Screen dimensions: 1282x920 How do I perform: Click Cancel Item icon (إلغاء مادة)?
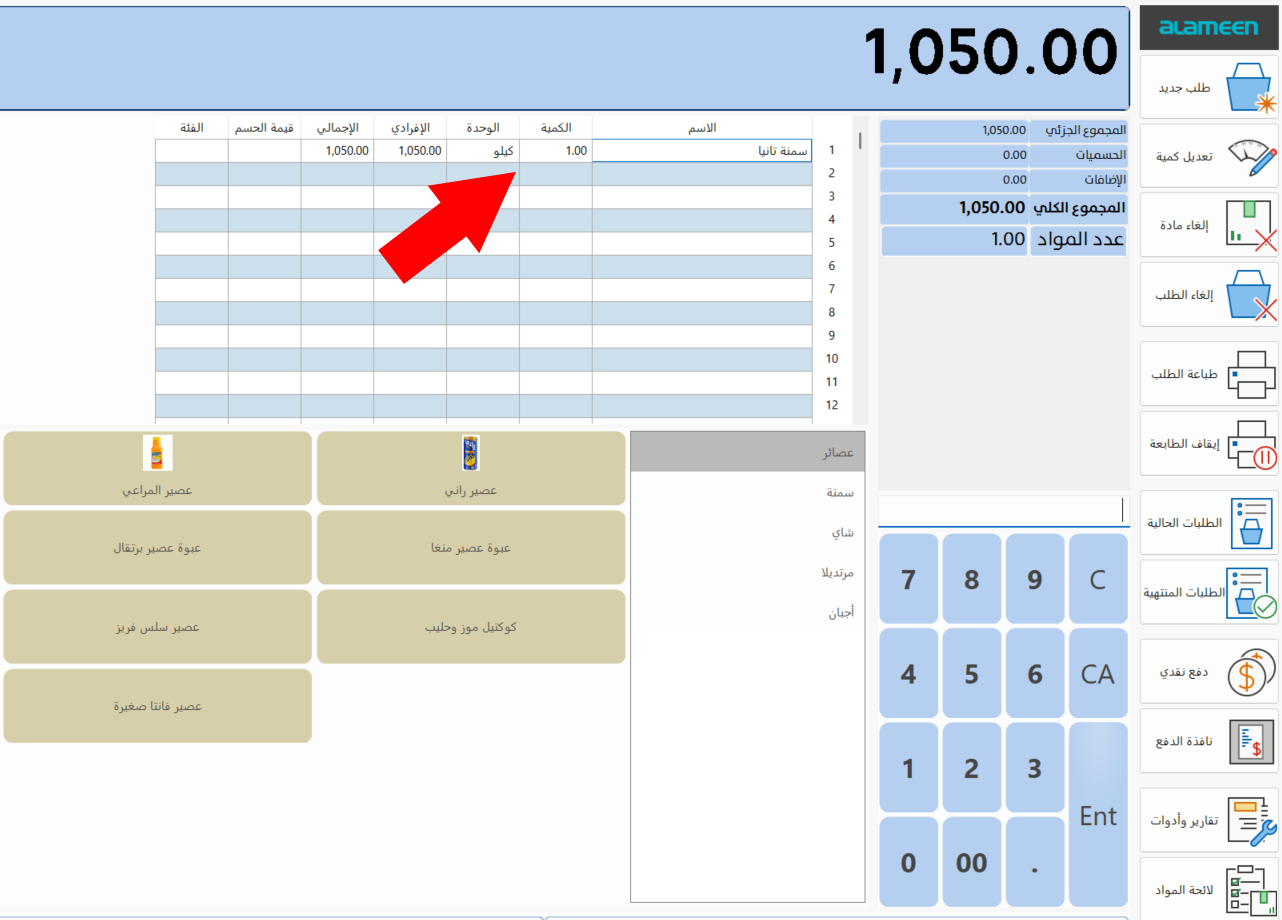click(1250, 225)
